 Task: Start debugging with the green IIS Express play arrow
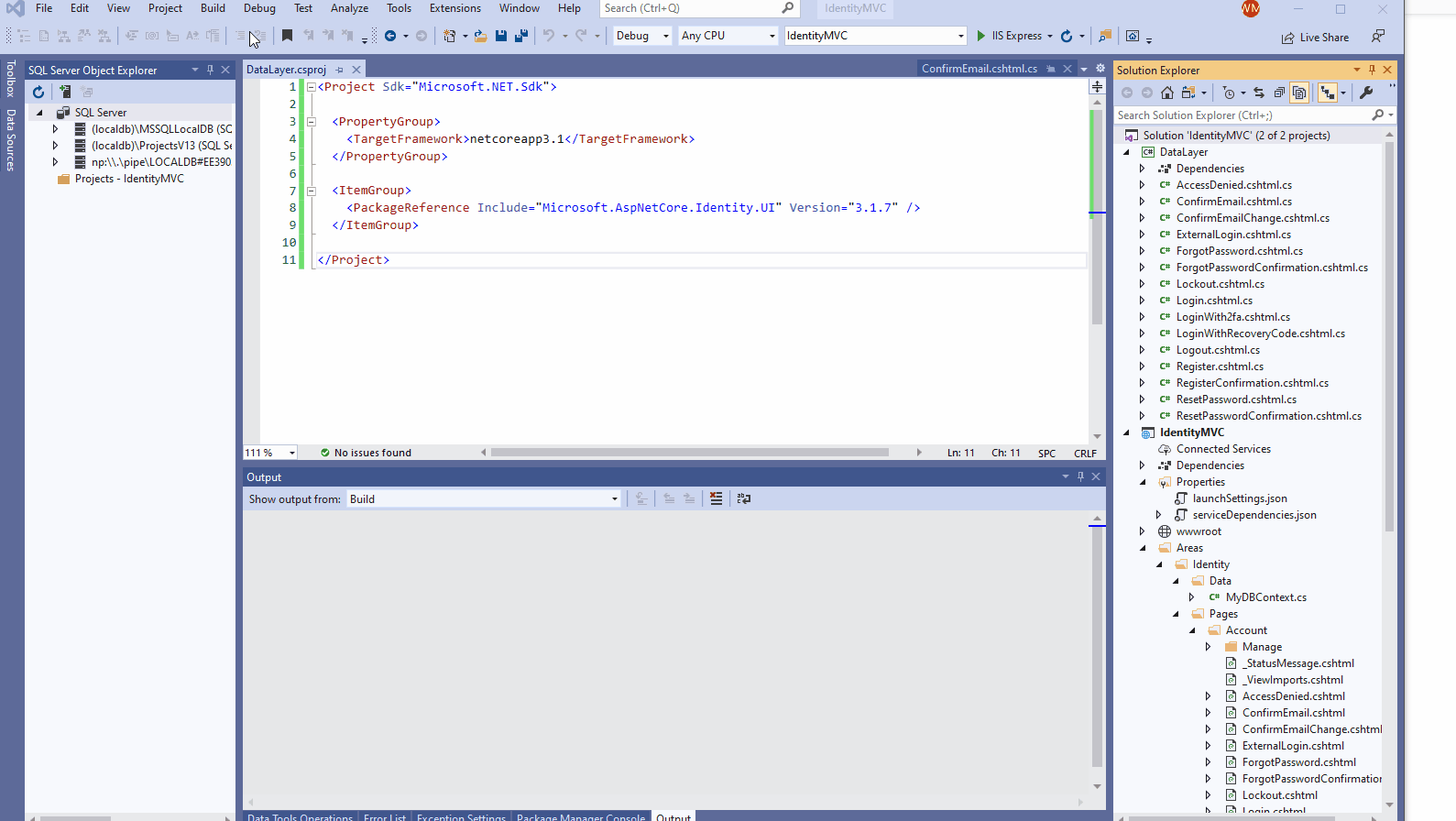click(x=981, y=36)
